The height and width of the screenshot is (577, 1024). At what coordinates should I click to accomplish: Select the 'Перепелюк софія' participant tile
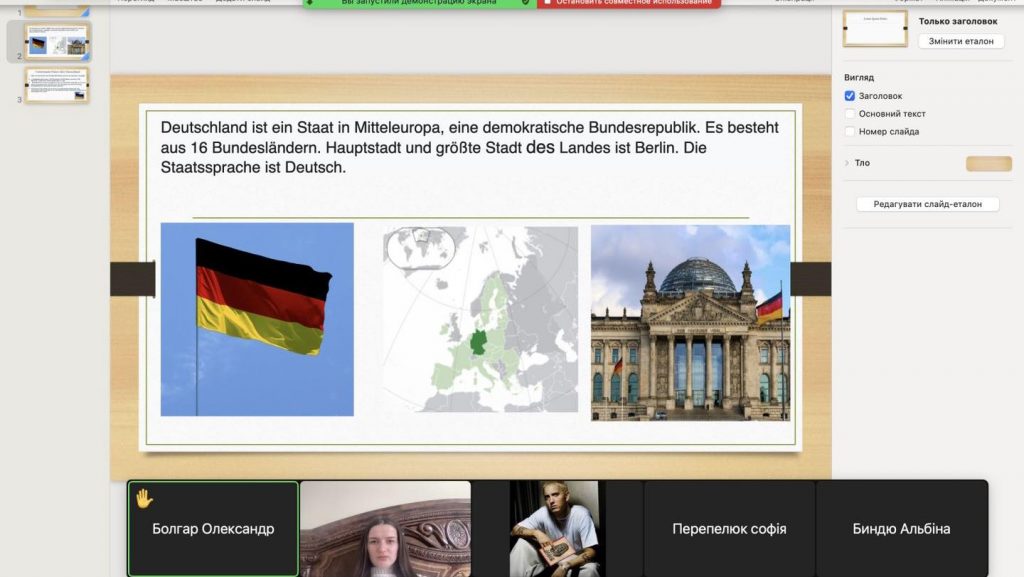[x=729, y=529]
